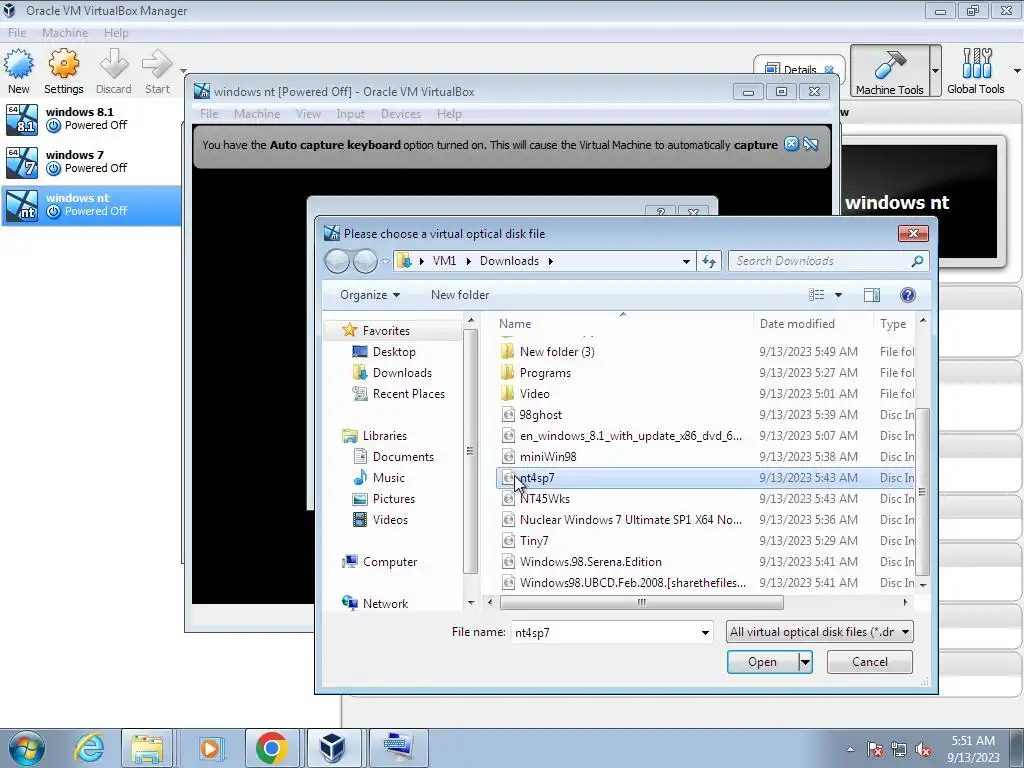Click the taskbar clock showing 5:51 AM
The image size is (1024, 768).
tap(973, 749)
